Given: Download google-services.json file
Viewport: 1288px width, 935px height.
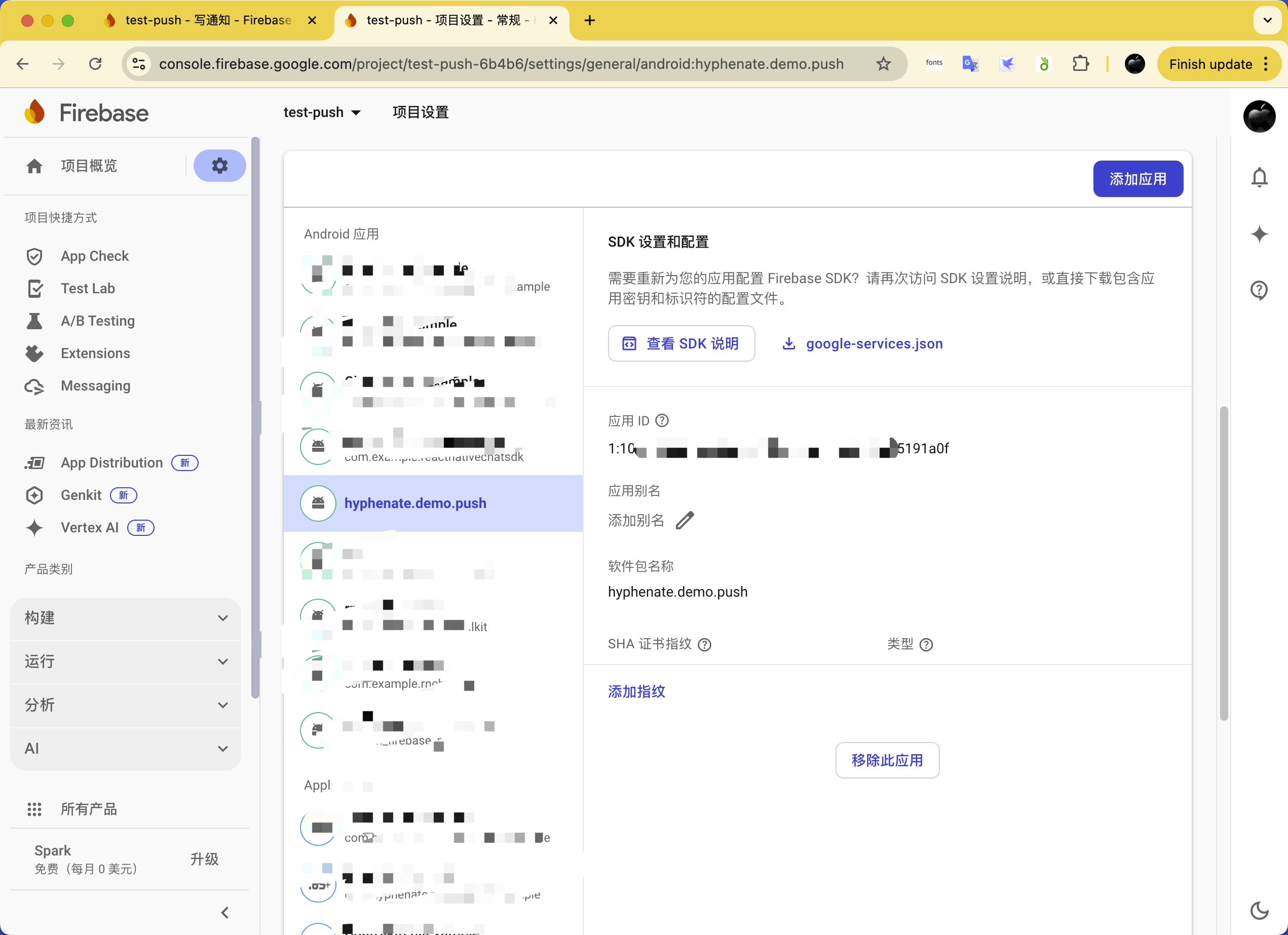Looking at the screenshot, I should 874,343.
